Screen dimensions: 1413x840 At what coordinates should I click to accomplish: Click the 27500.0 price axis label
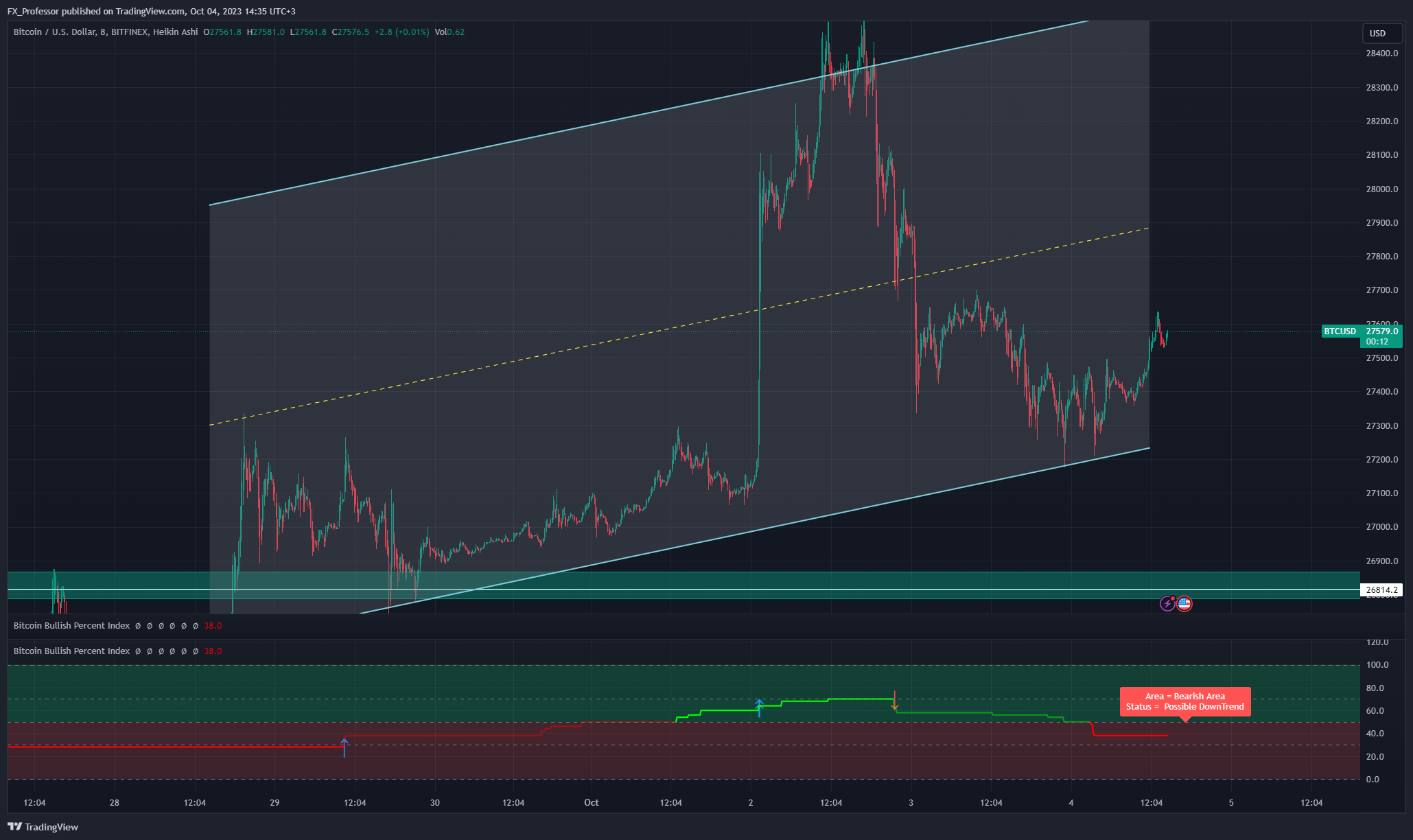1382,358
